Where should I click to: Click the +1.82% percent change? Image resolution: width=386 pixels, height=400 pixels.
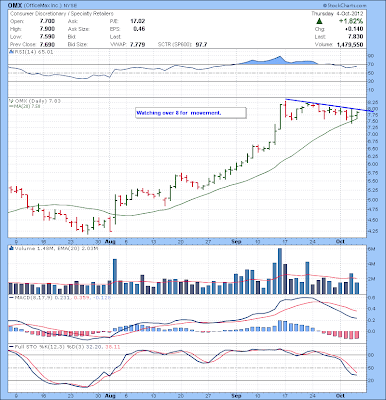point(351,21)
